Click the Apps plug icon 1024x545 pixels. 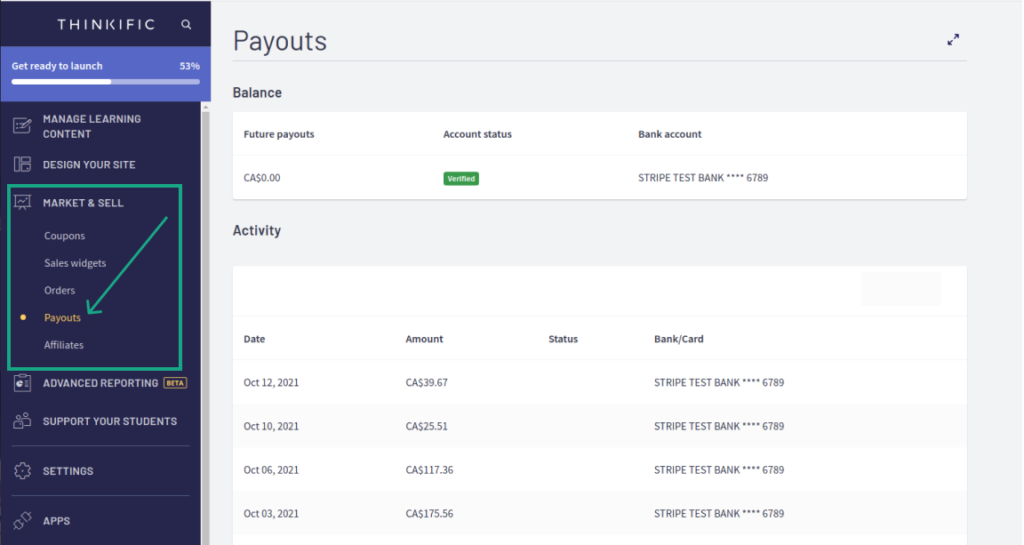point(22,520)
